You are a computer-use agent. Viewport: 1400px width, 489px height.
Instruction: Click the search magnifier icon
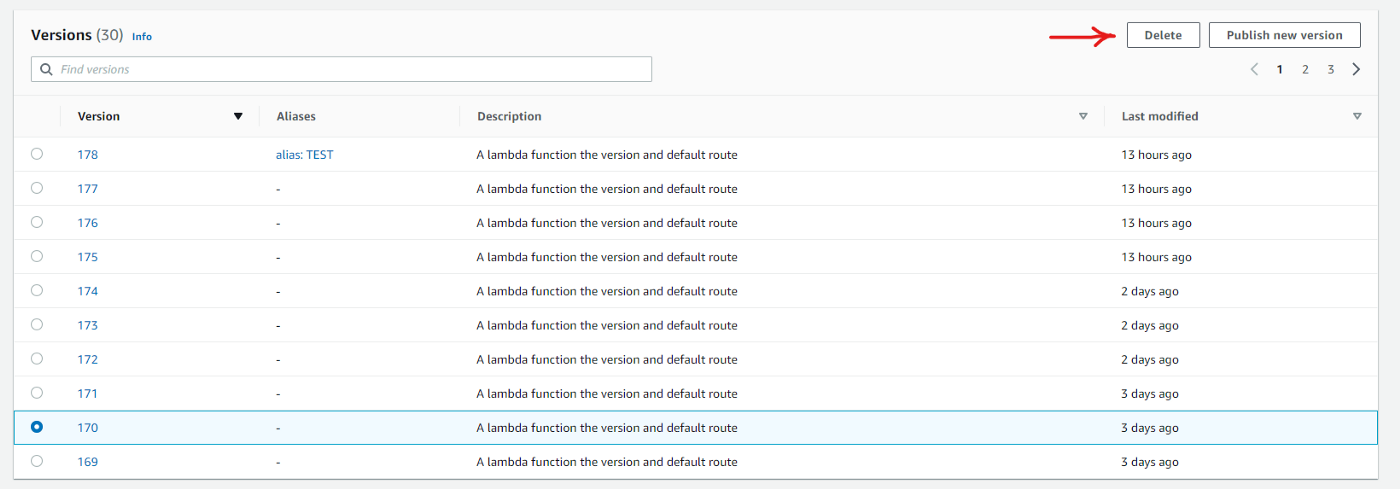click(x=46, y=69)
